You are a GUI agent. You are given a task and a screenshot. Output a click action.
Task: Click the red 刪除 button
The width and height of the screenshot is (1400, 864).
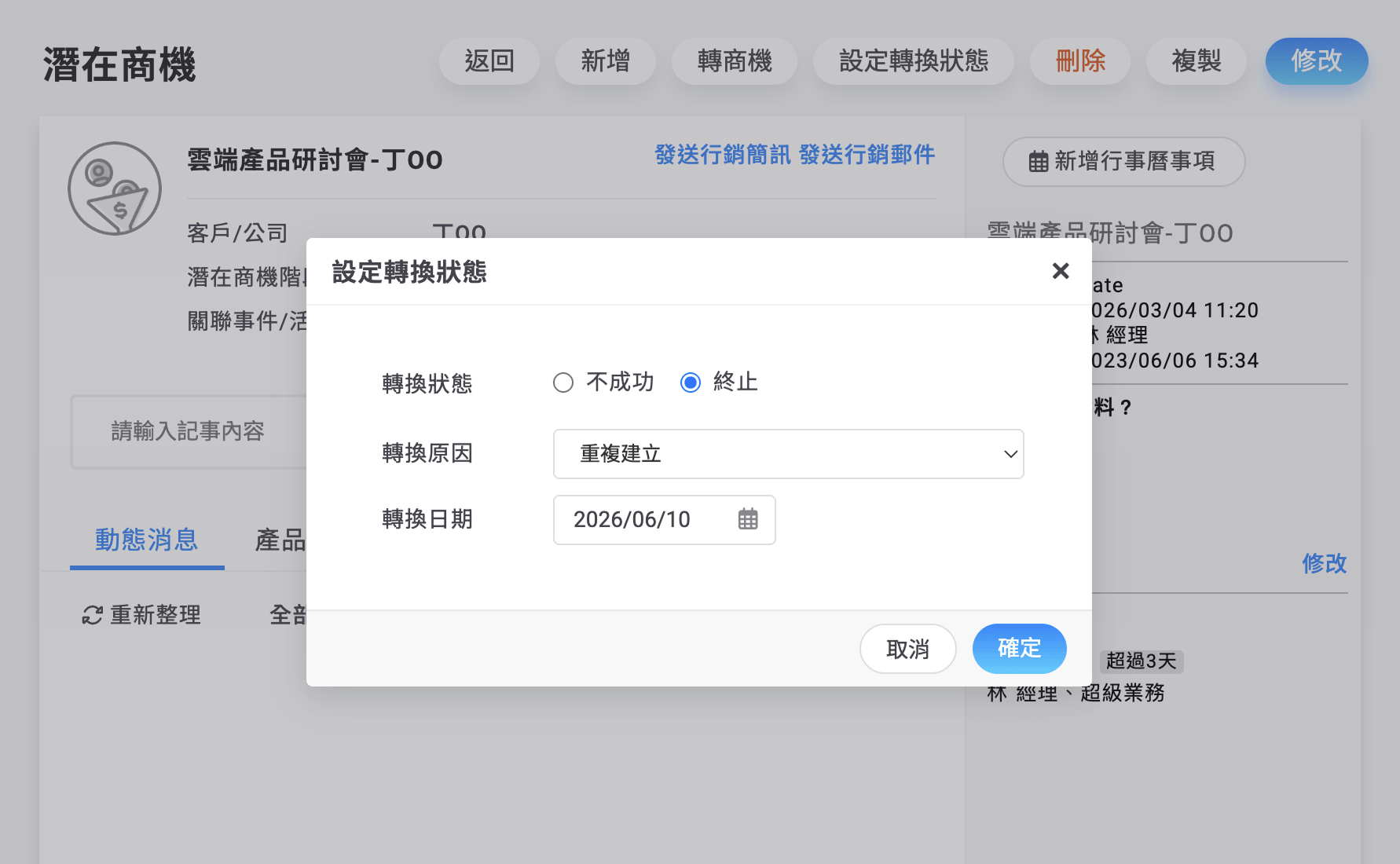tap(1080, 61)
